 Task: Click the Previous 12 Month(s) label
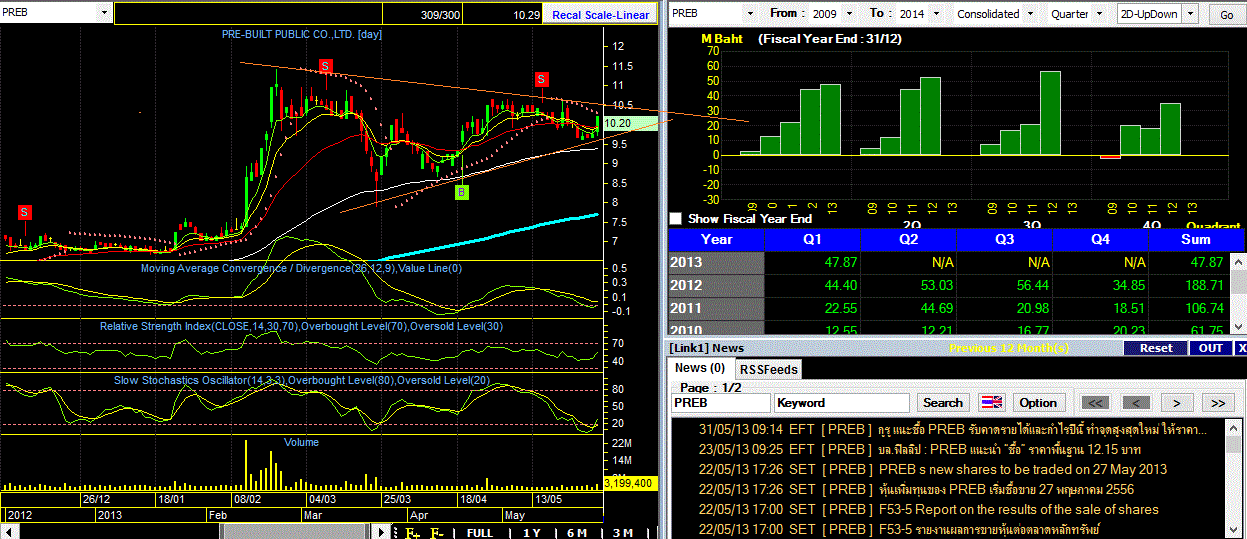click(x=1008, y=348)
